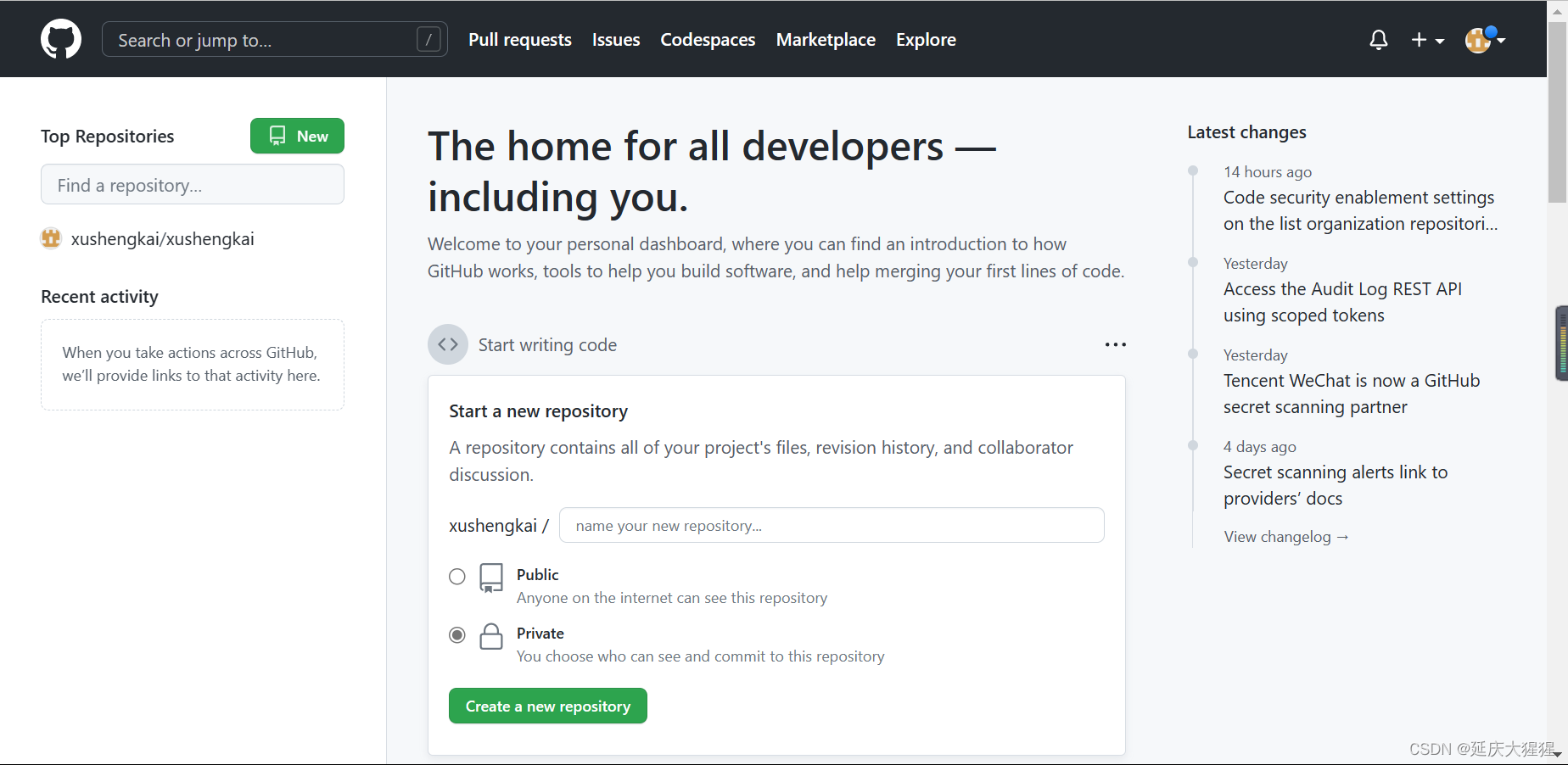
Task: Open the notifications bell
Action: point(1379,40)
